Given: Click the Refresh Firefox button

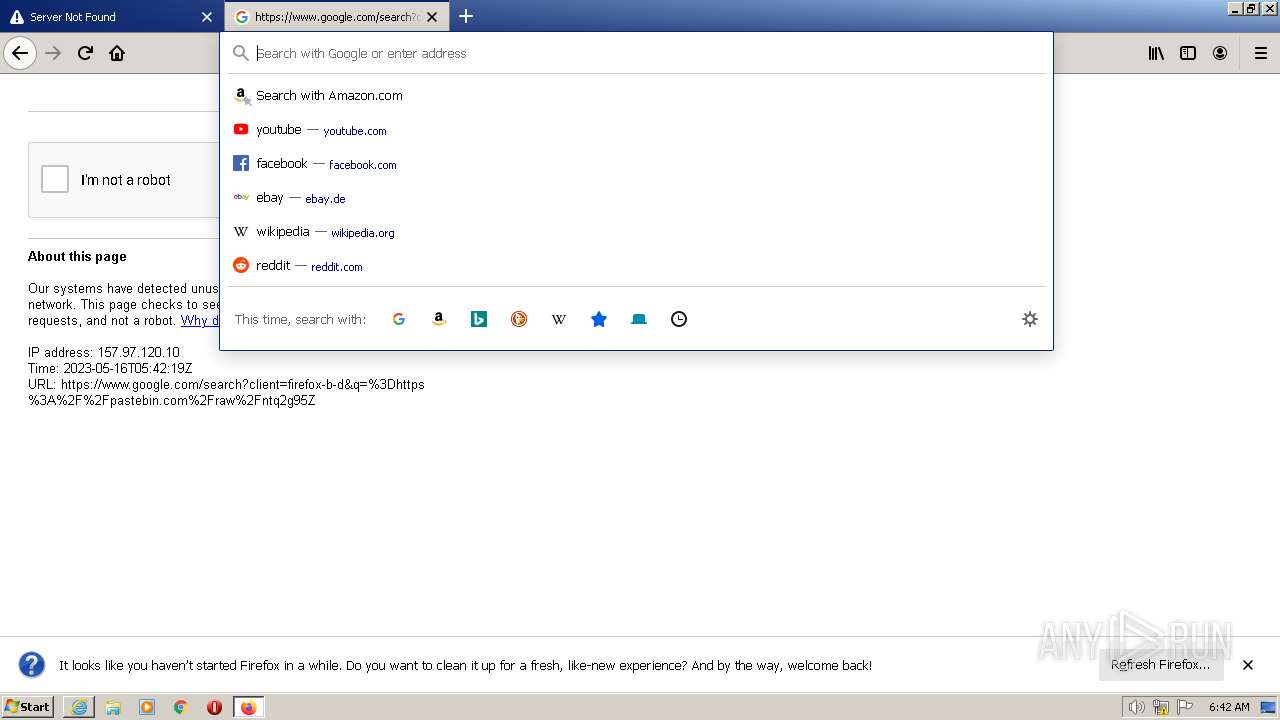Looking at the screenshot, I should [x=1160, y=665].
